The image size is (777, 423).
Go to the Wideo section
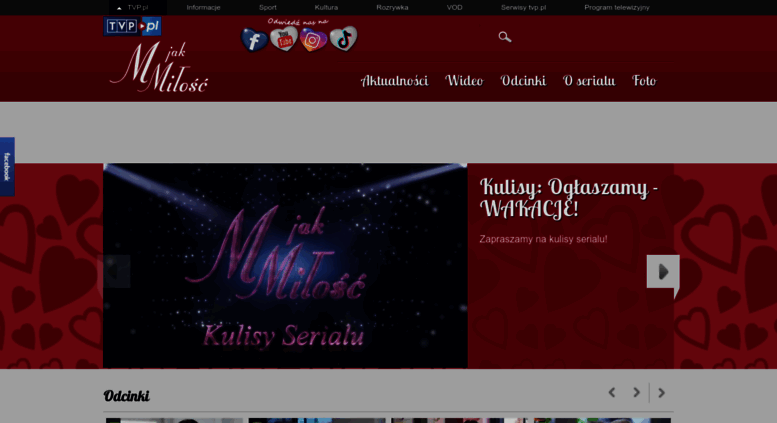464,81
